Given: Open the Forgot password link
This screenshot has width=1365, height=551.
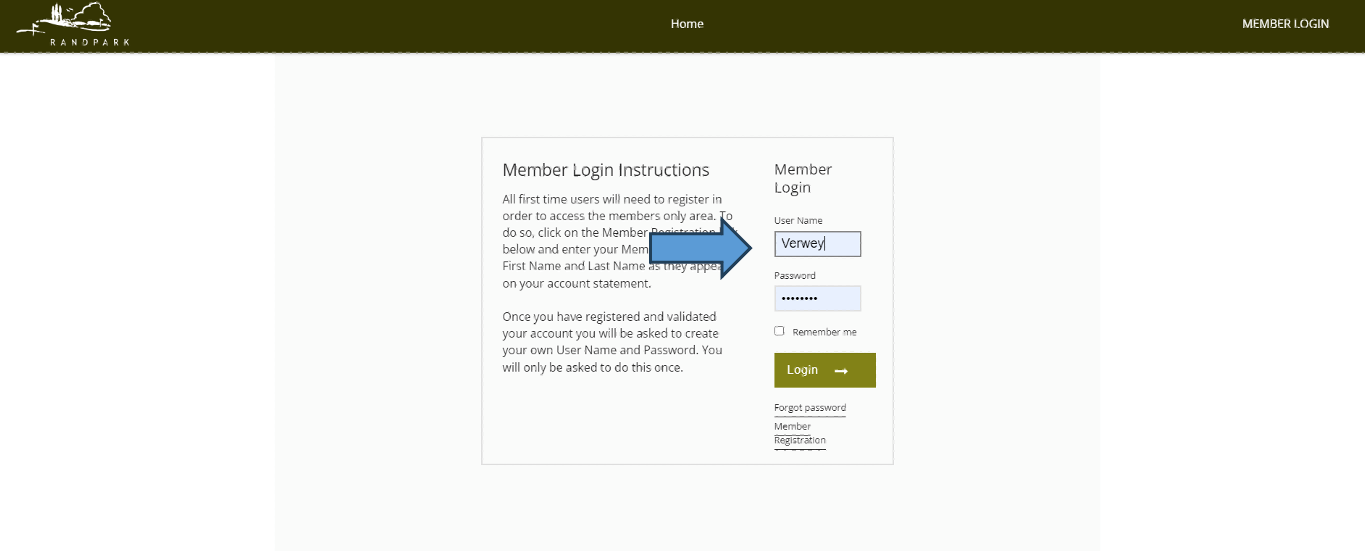Looking at the screenshot, I should click(x=810, y=408).
